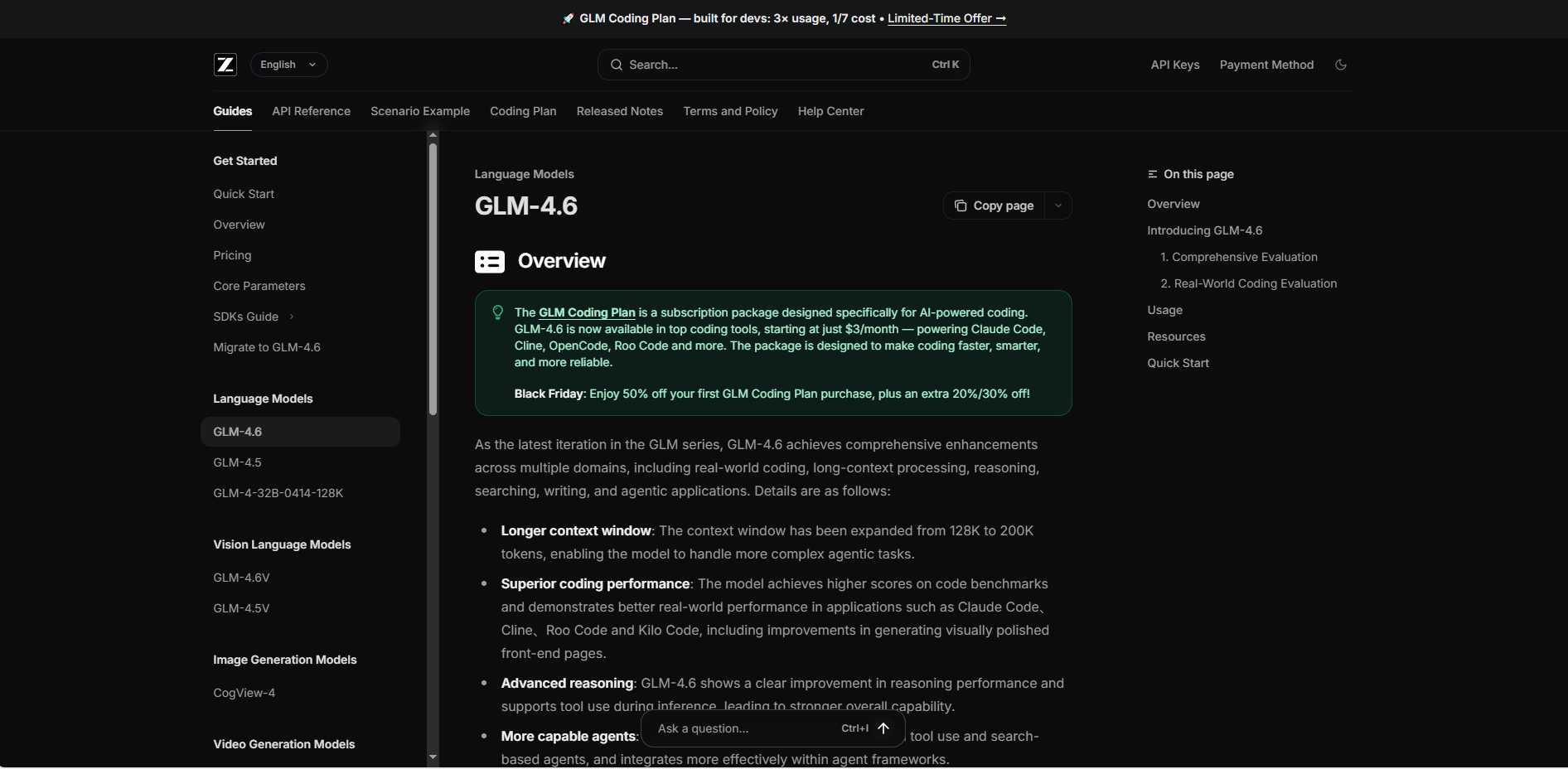Toggle dark mode with moon icon
Viewport: 1568px width, 769px height.
pyautogui.click(x=1340, y=65)
